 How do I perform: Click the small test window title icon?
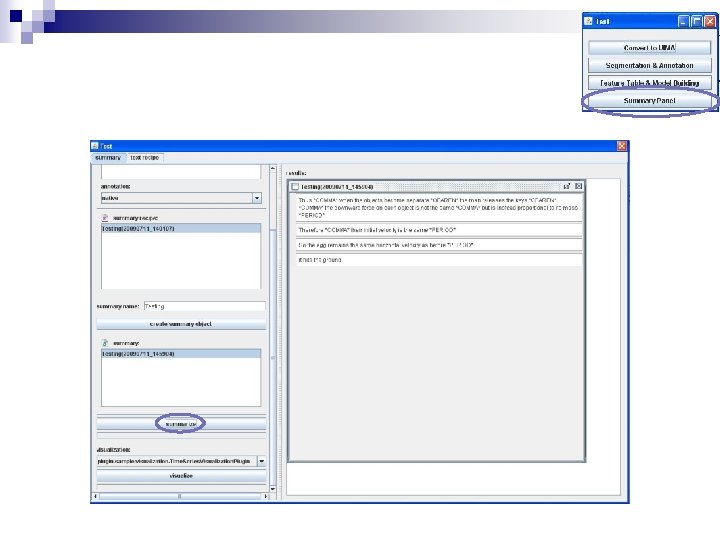tap(588, 21)
